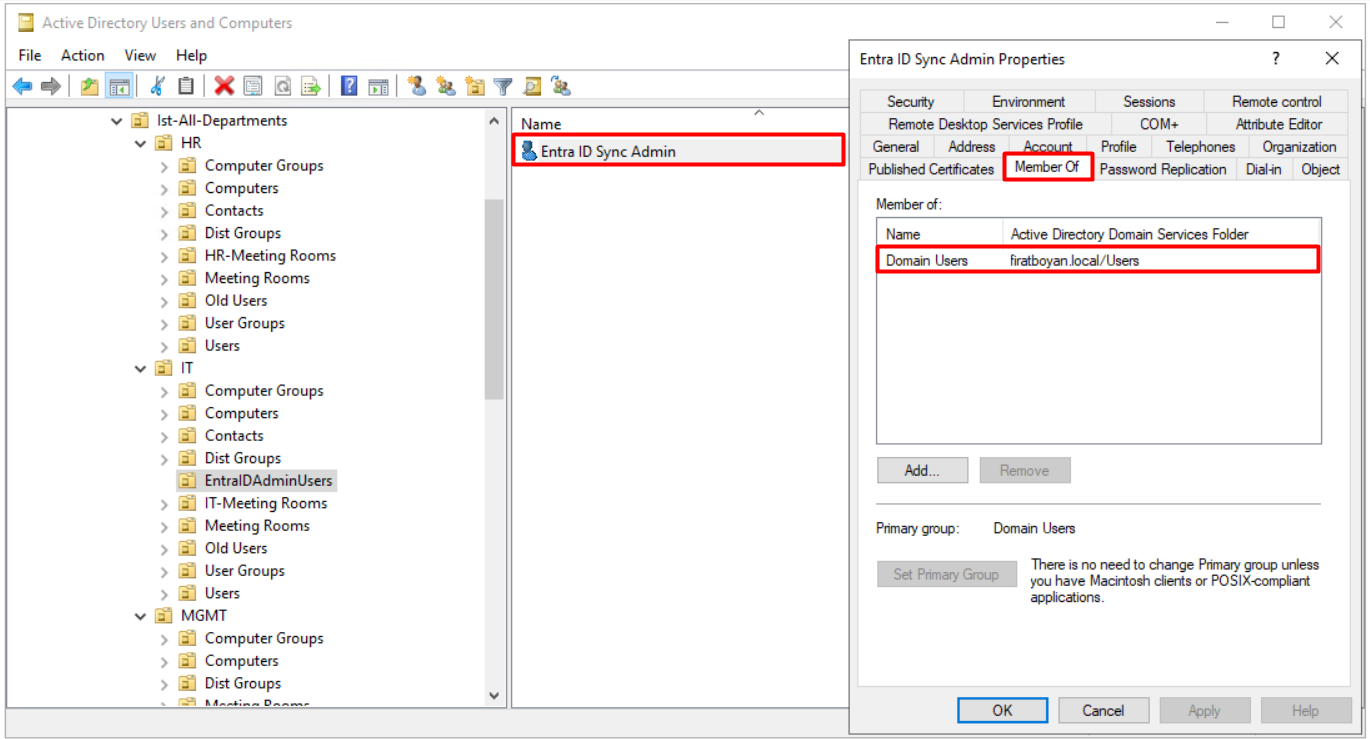Click the dialog title-bar question mark
The image size is (1370, 739).
click(1275, 59)
